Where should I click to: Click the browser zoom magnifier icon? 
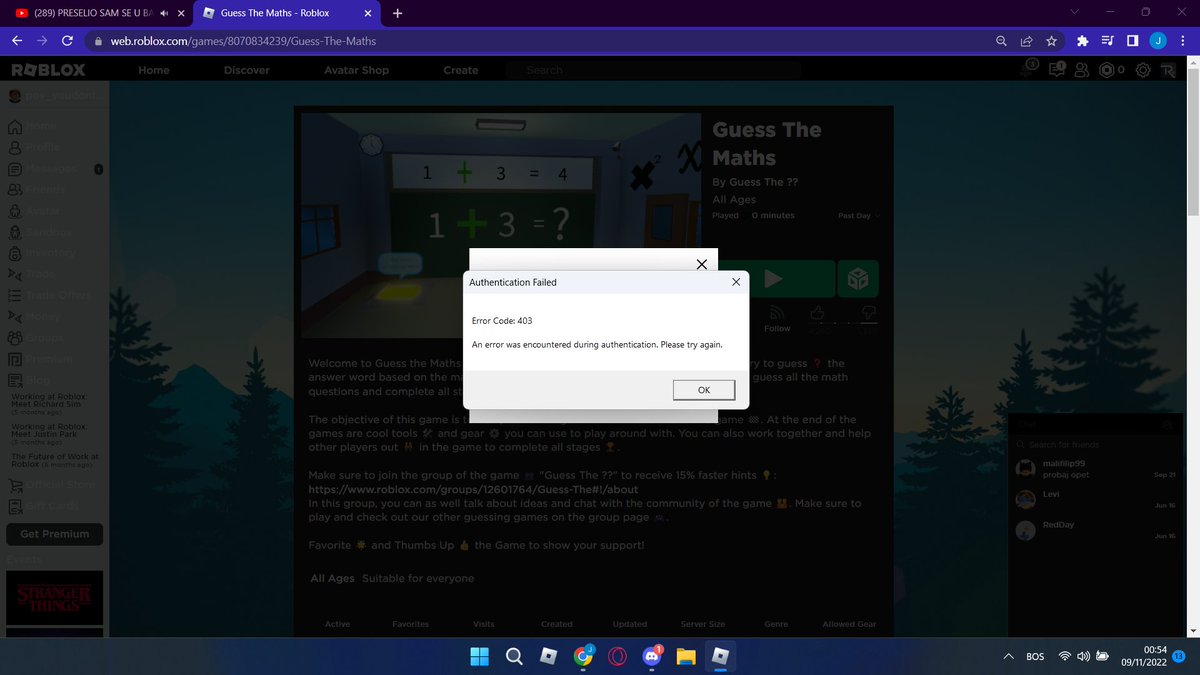[1001, 41]
